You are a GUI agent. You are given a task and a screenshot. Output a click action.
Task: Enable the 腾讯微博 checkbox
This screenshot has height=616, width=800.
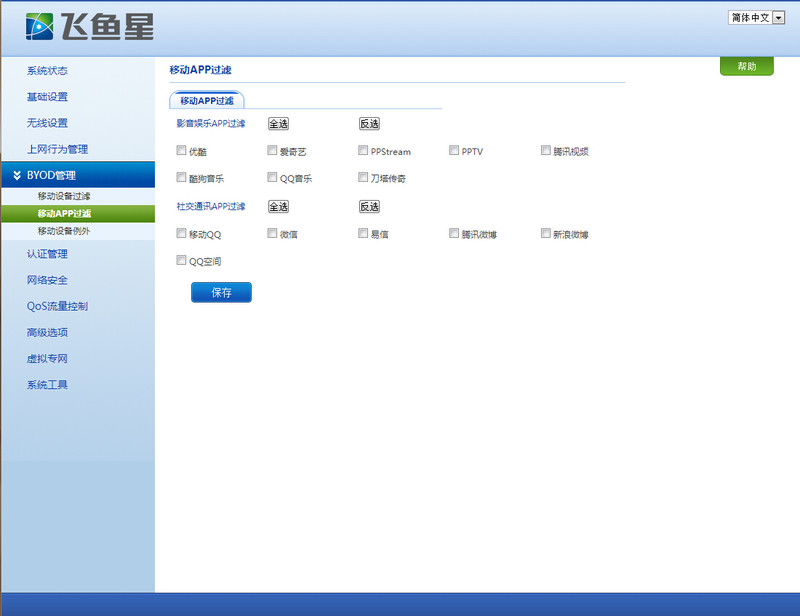(x=454, y=233)
